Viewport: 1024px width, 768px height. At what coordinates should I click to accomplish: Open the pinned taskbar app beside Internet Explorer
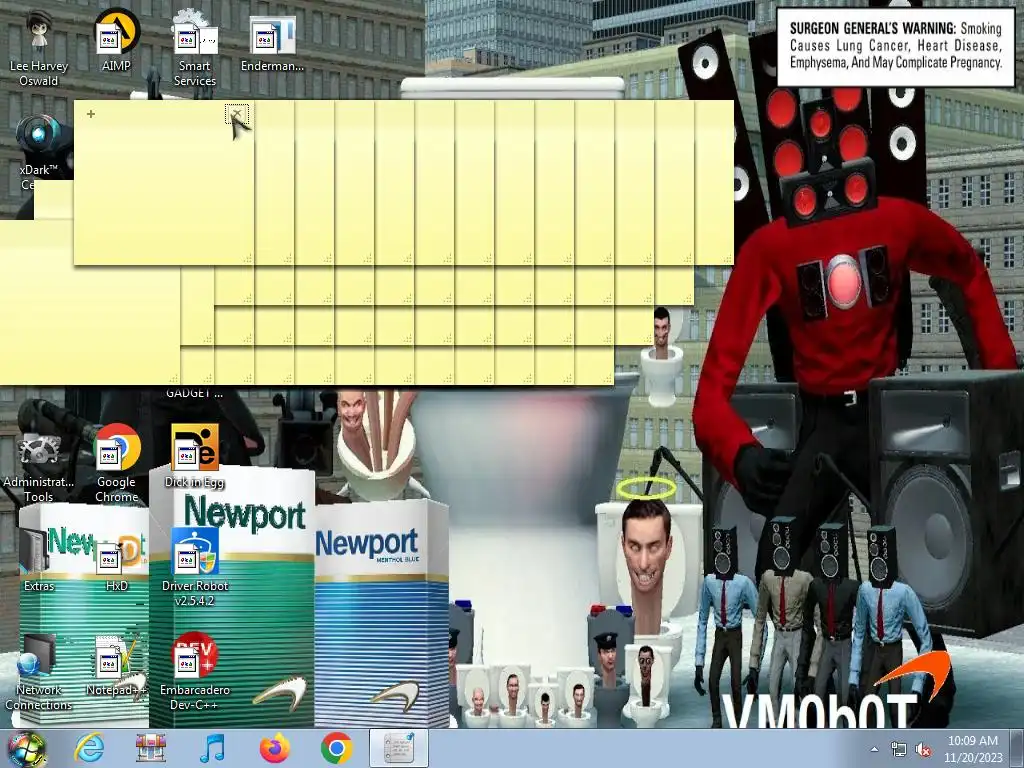pos(151,748)
